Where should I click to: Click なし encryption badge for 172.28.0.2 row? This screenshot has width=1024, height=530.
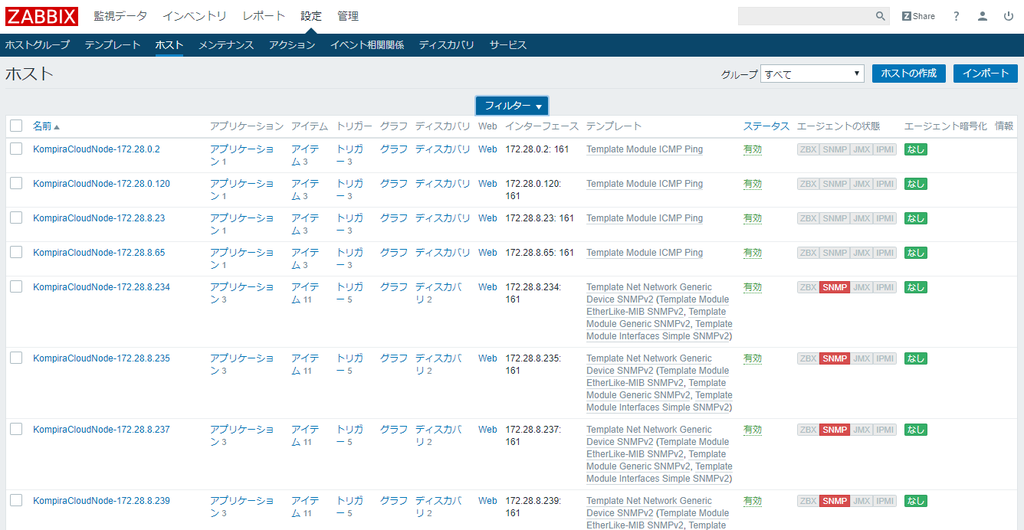pyautogui.click(x=916, y=149)
